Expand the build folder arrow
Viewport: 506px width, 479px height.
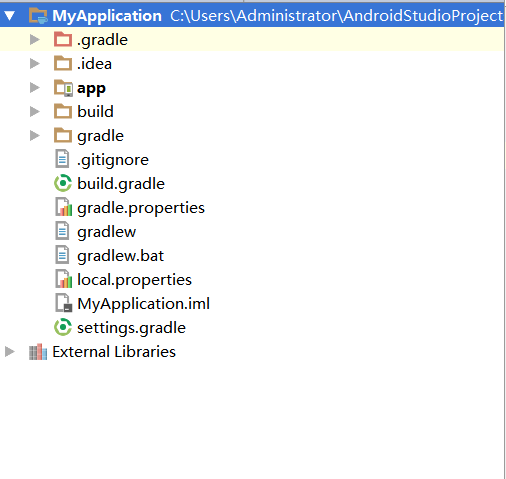[x=35, y=112]
